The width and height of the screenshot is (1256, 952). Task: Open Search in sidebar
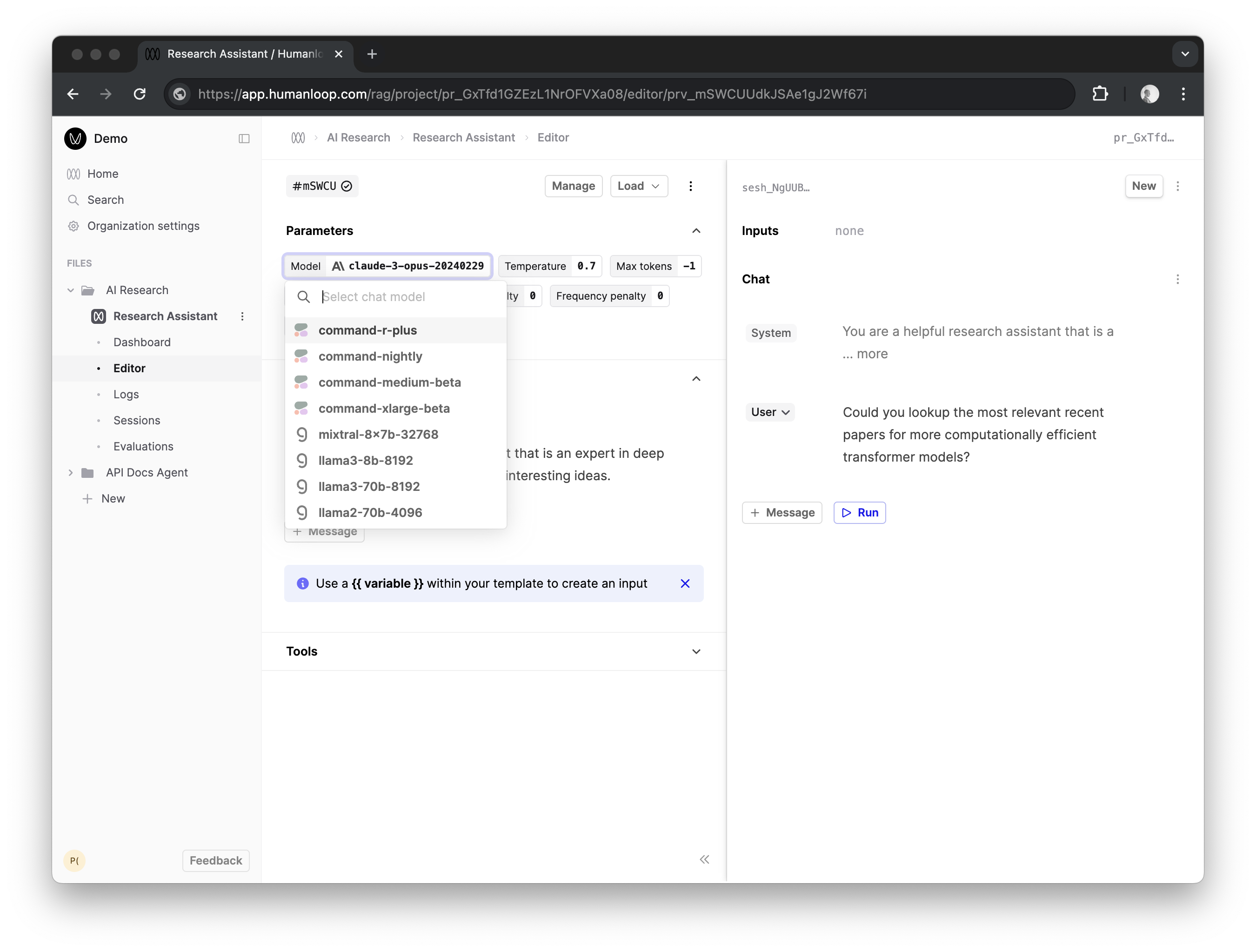105,200
